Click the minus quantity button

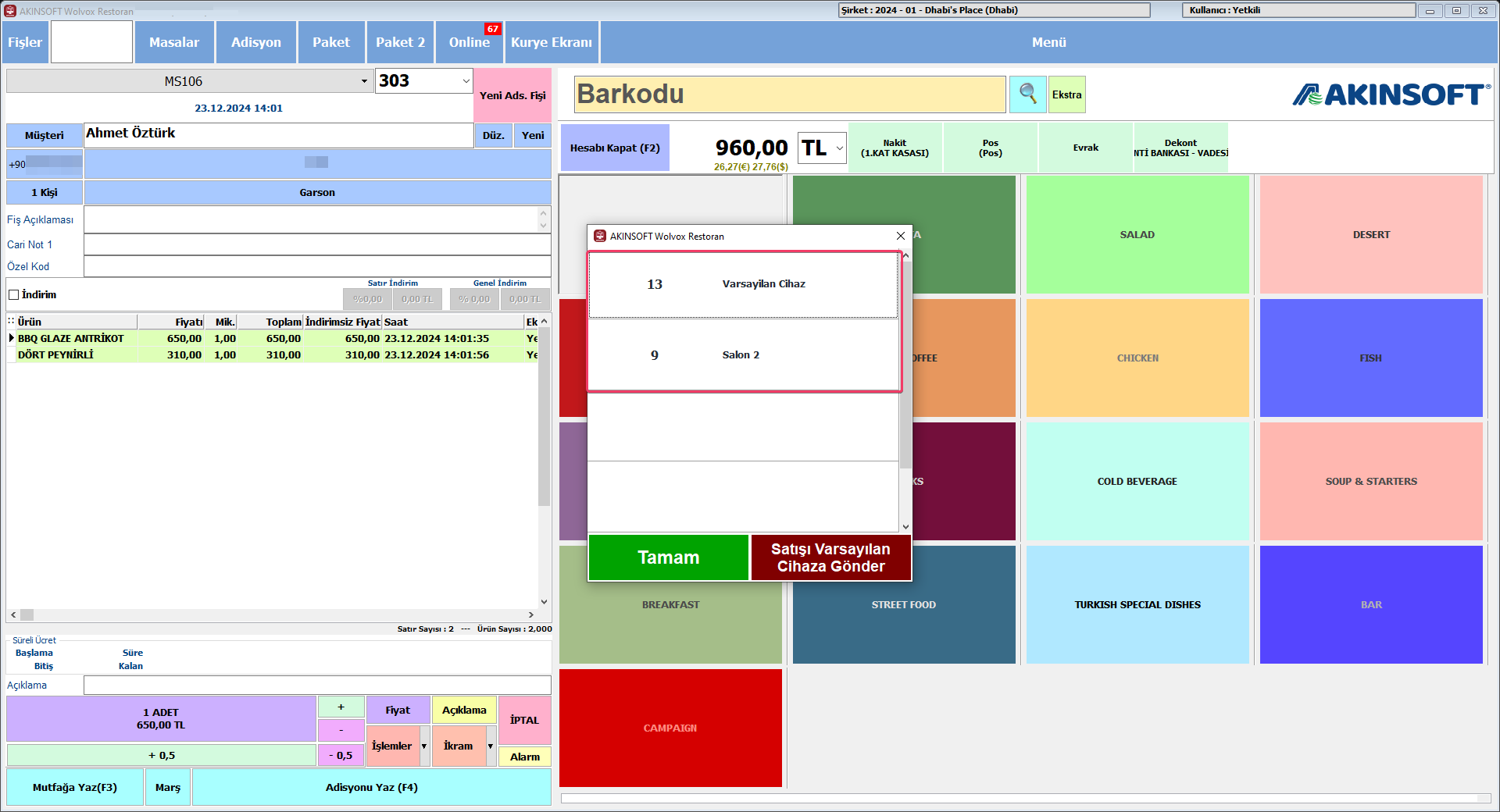341,730
